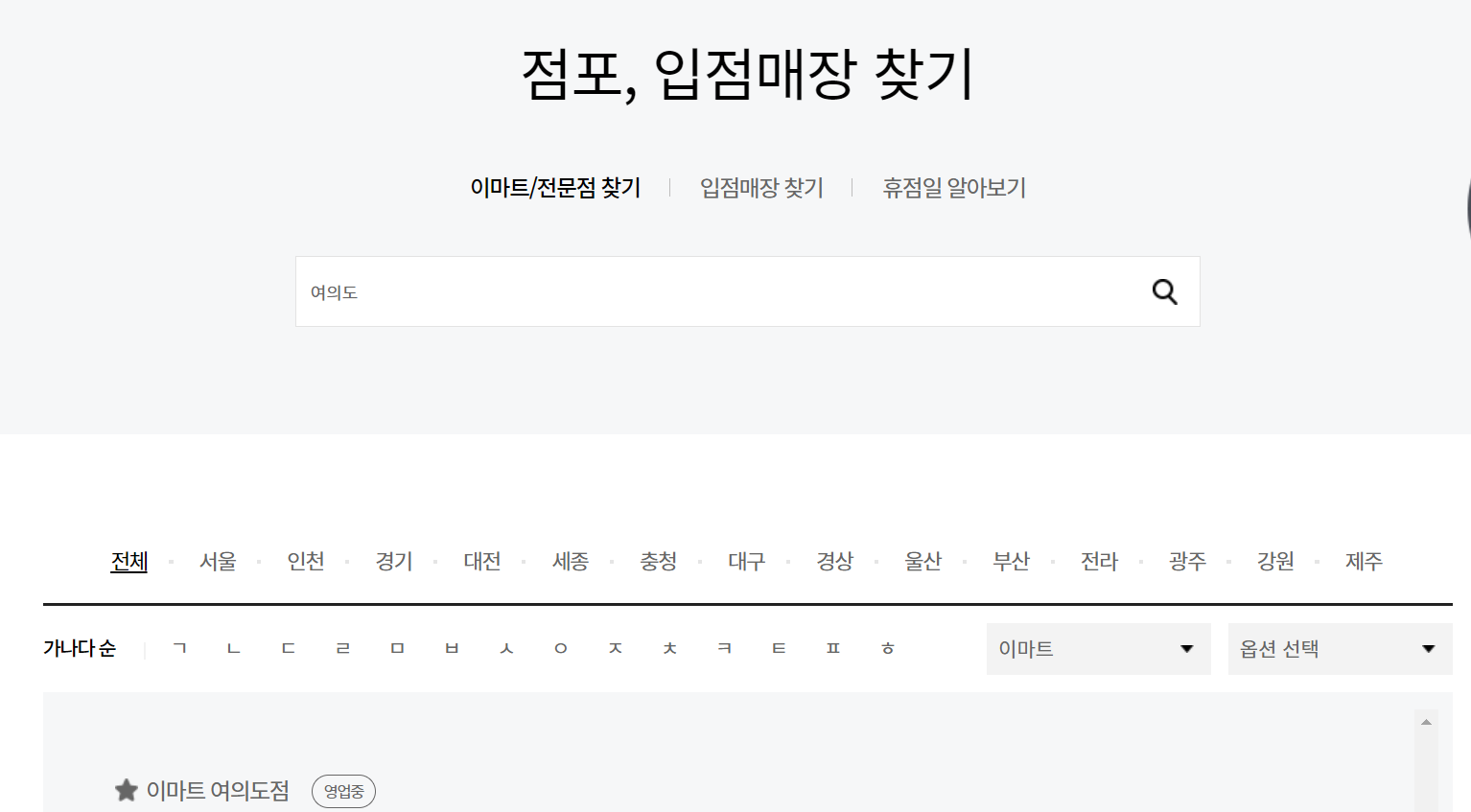This screenshot has height=812, width=1471.
Task: Click the results list scroll-up arrow
Action: tap(1426, 722)
